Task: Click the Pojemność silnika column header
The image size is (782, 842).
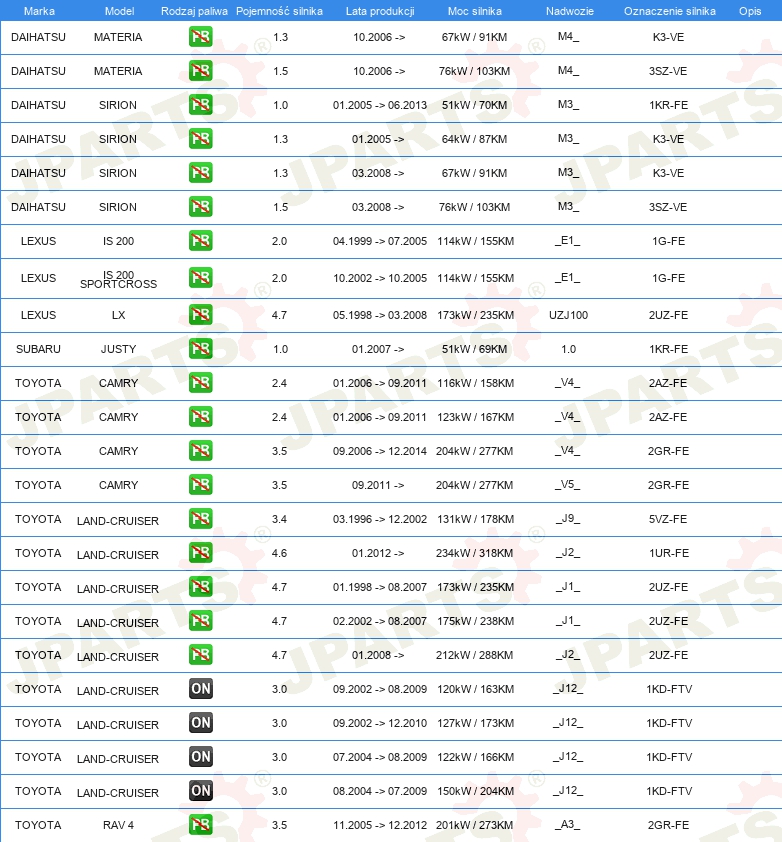Action: [279, 11]
